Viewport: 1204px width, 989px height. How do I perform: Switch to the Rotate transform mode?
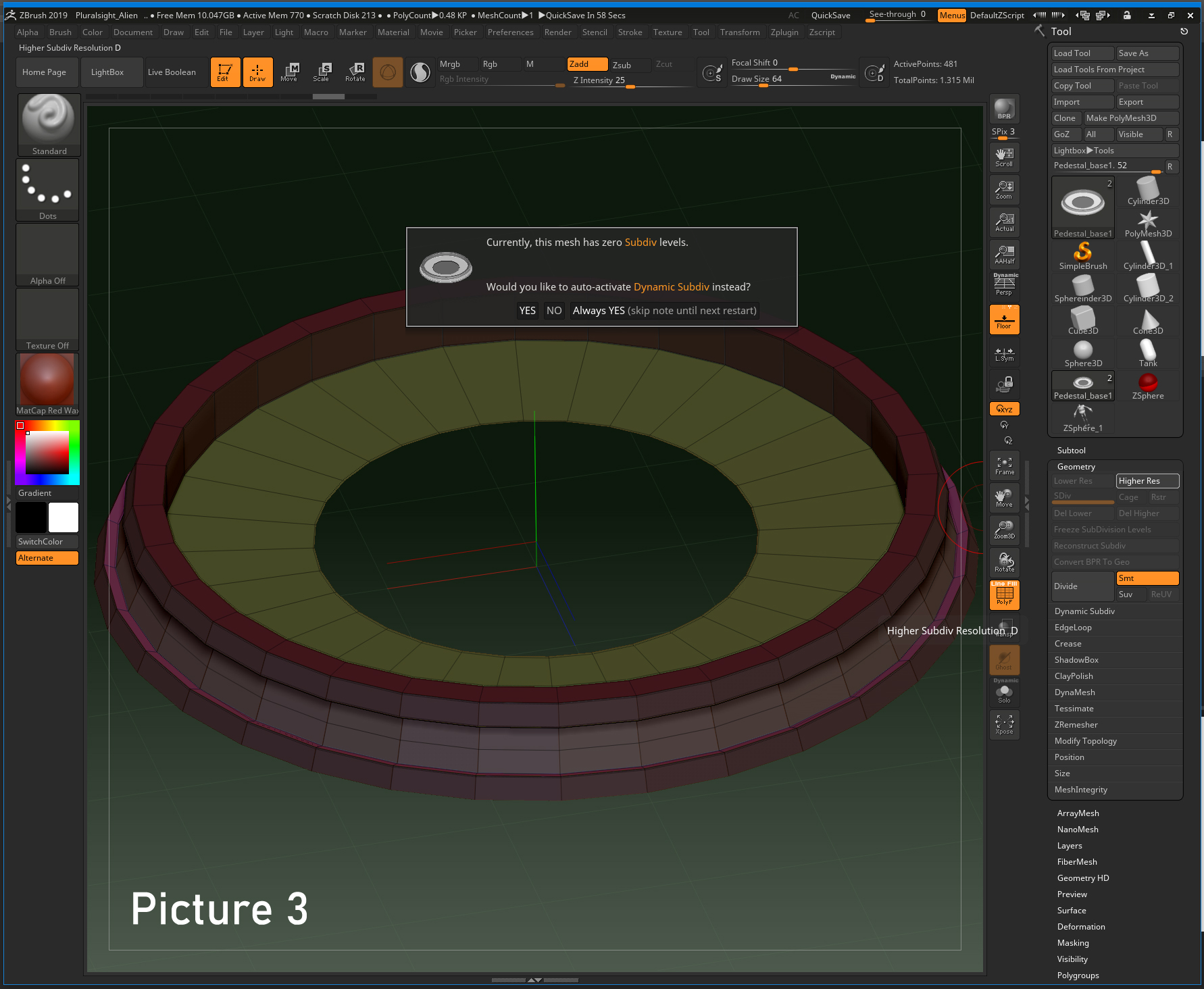[355, 72]
